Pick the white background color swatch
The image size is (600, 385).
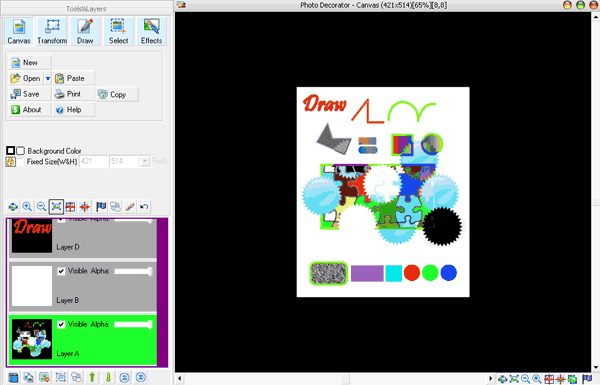pyautogui.click(x=20, y=150)
